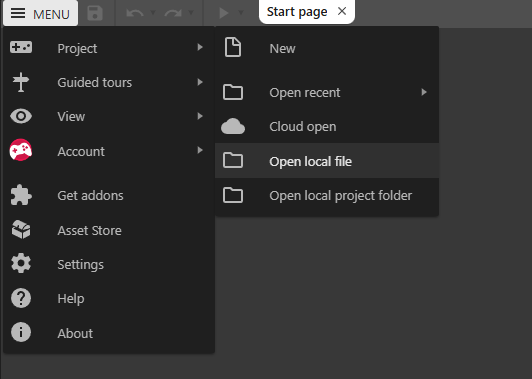The image size is (532, 379).
Task: Expand the Open recent submenu arrow
Action: [x=424, y=92]
